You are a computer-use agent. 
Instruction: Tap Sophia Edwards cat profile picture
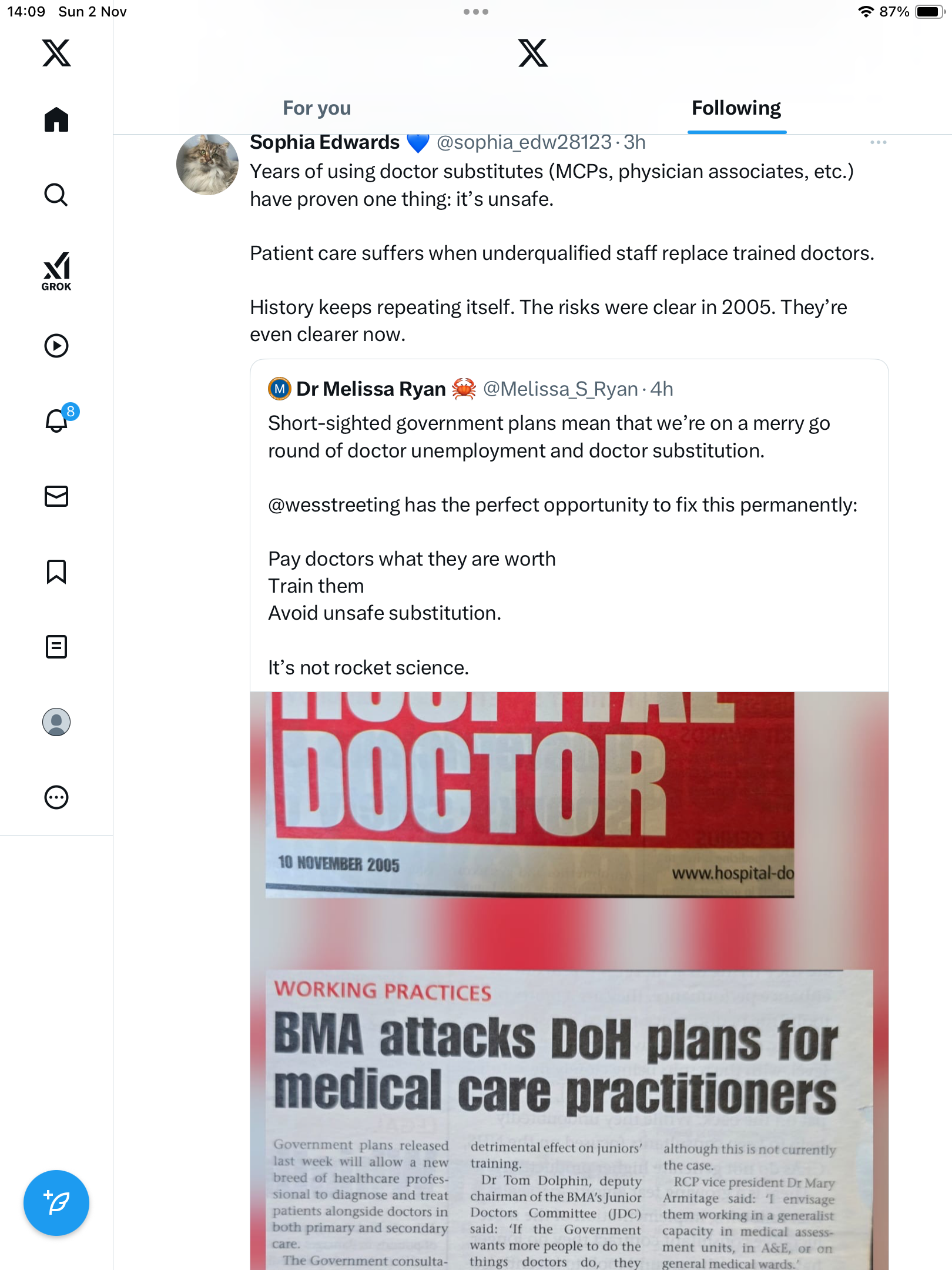[x=207, y=165]
